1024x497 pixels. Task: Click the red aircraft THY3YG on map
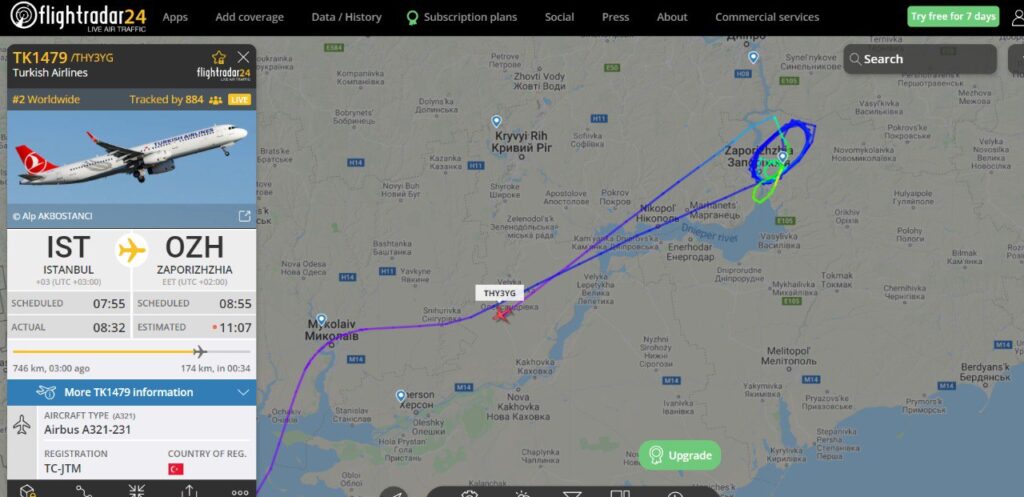click(x=501, y=314)
